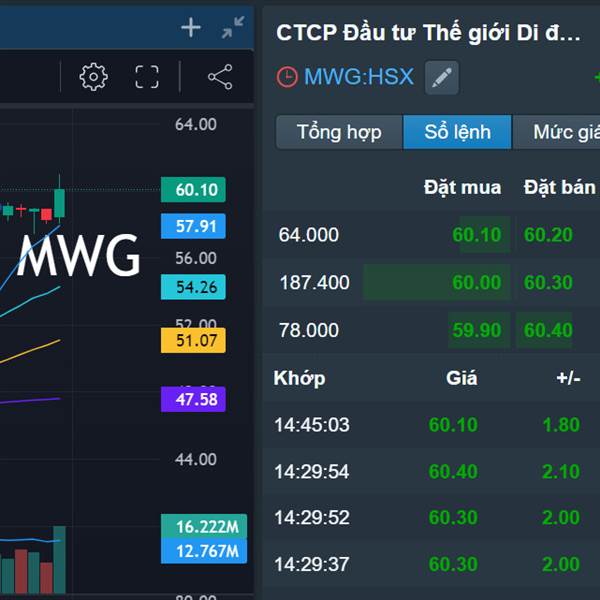Image resolution: width=600 pixels, height=600 pixels.
Task: Click ask price 60.20 in Đặt bán column
Action: [x=548, y=235]
